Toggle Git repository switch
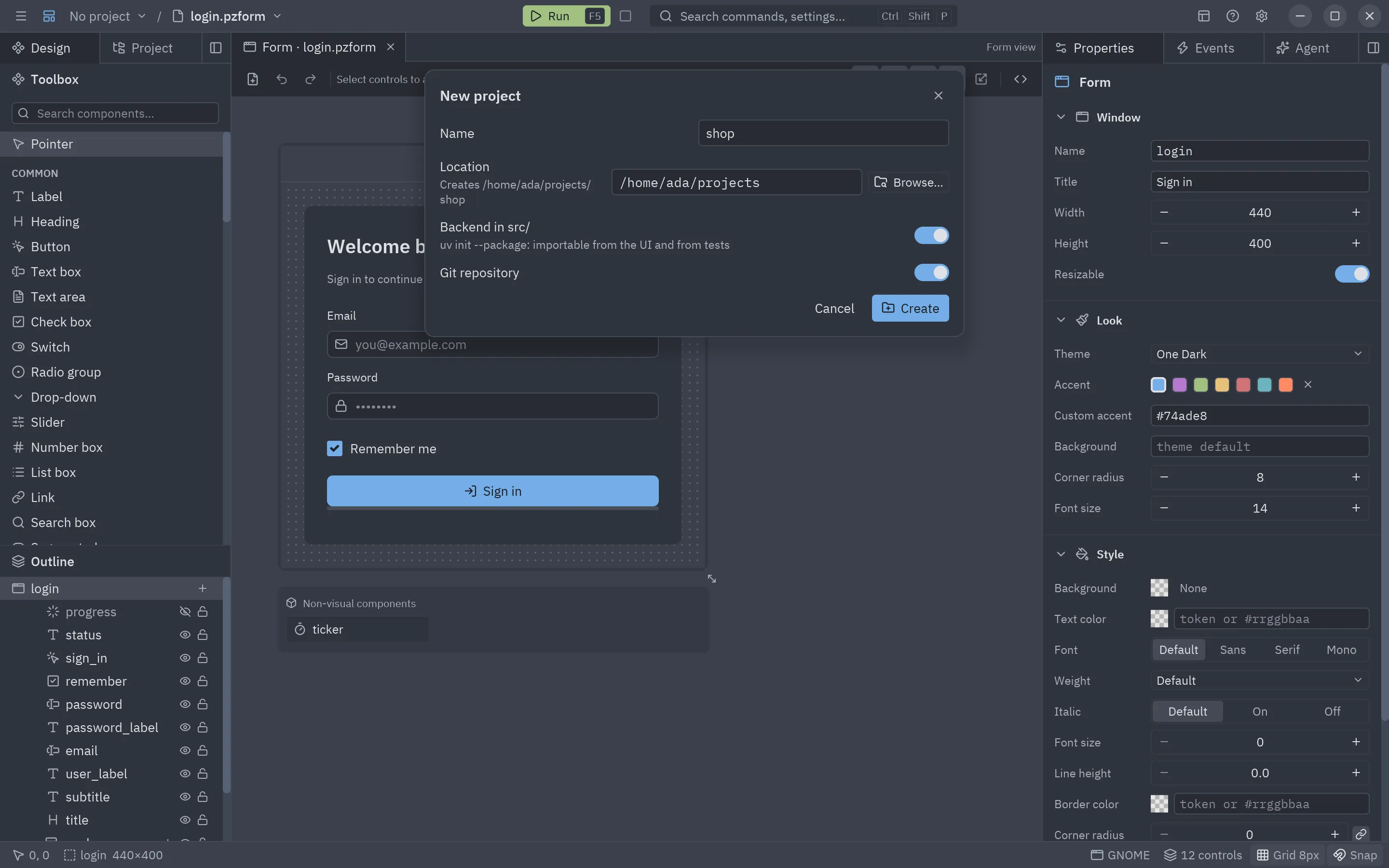The height and width of the screenshot is (868, 1389). click(x=931, y=272)
